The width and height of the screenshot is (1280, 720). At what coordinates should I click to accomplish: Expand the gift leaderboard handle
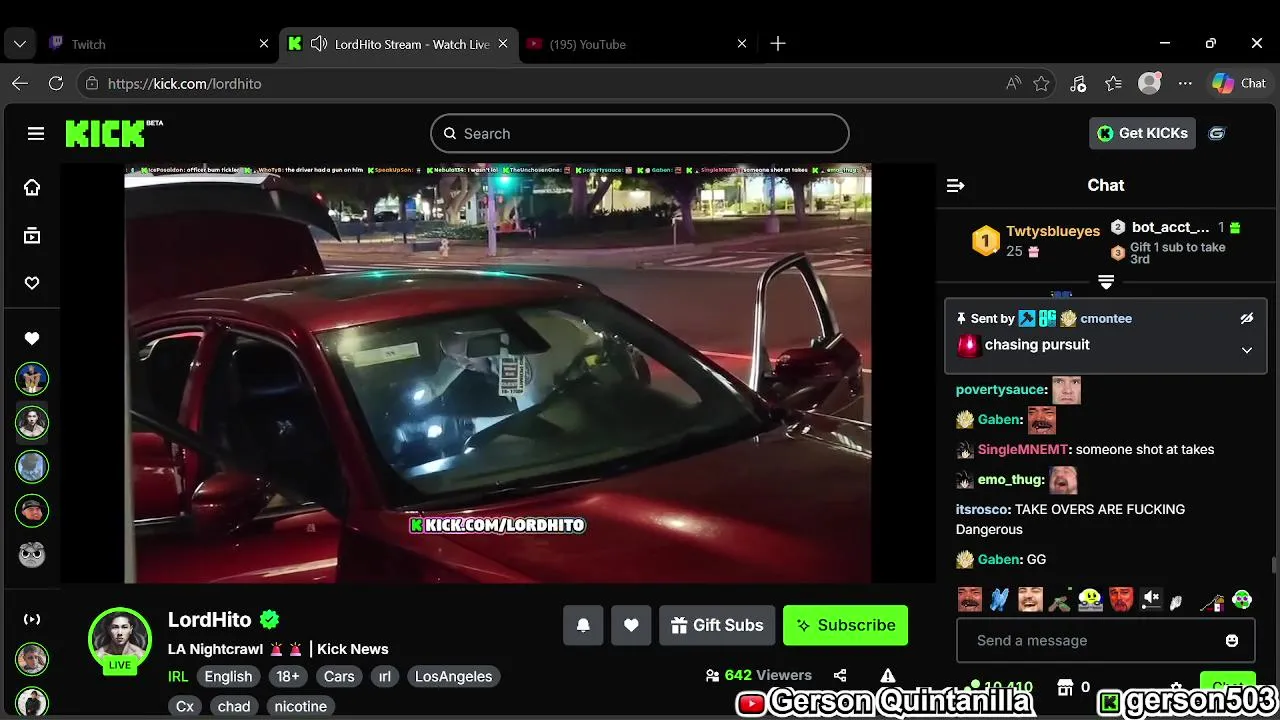pyautogui.click(x=1106, y=282)
